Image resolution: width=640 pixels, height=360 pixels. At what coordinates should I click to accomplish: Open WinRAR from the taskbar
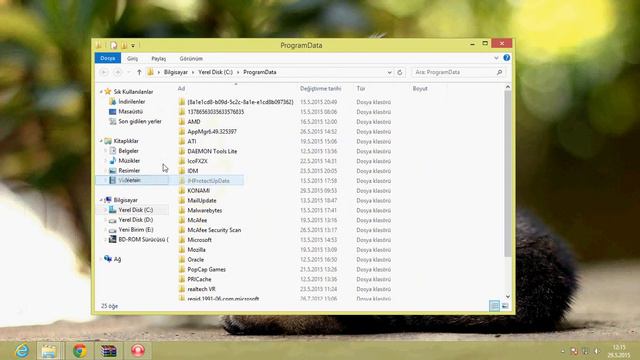[x=109, y=351]
